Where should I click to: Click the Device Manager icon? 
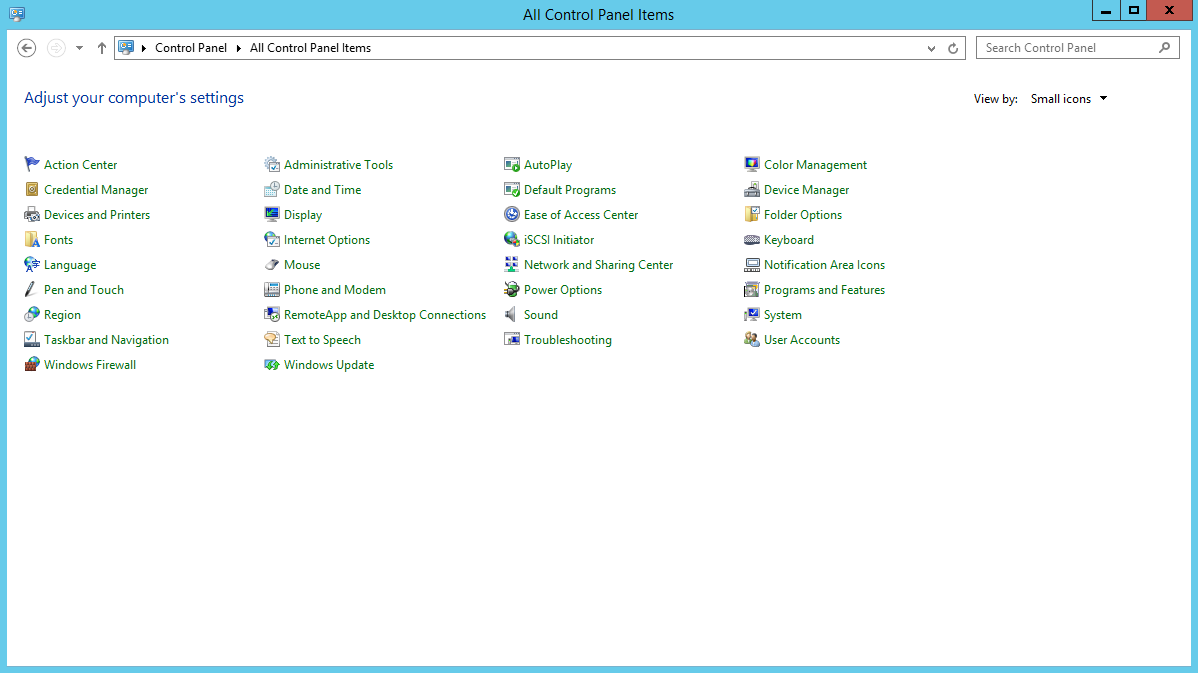tap(752, 189)
